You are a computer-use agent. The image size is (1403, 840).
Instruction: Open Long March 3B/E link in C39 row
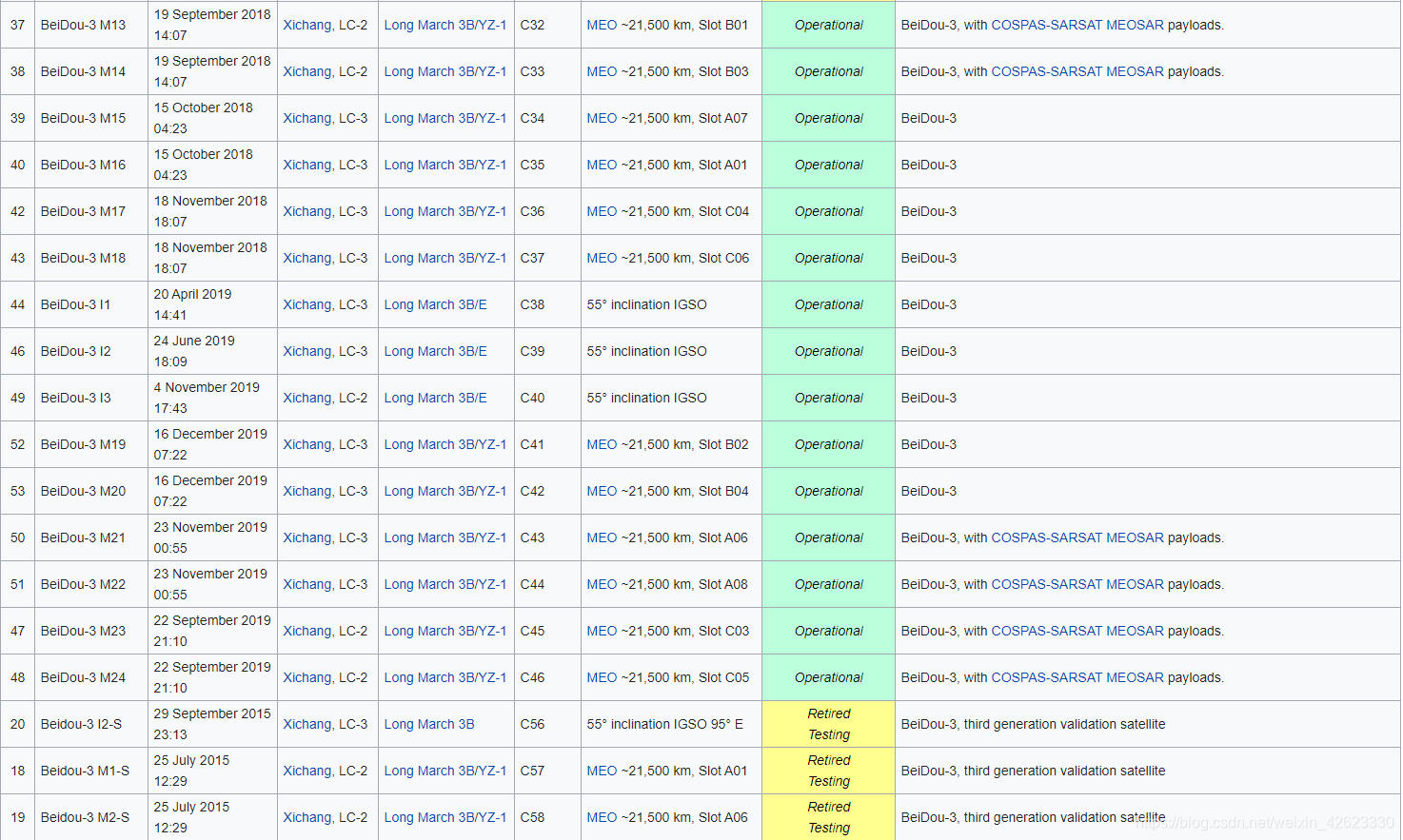[435, 351]
